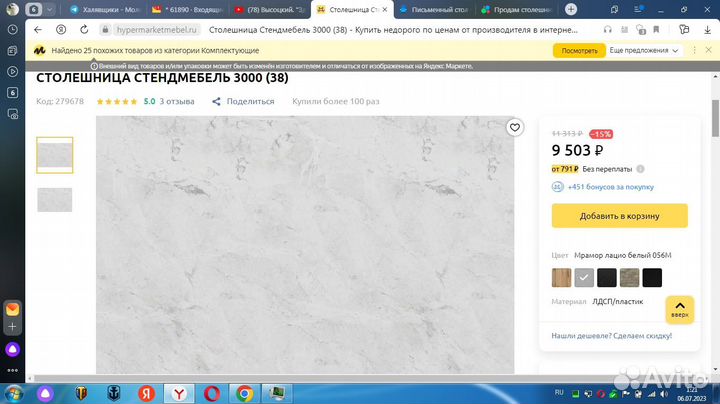
Task: Close the Yandex Market suggestion bar
Action: point(709,50)
